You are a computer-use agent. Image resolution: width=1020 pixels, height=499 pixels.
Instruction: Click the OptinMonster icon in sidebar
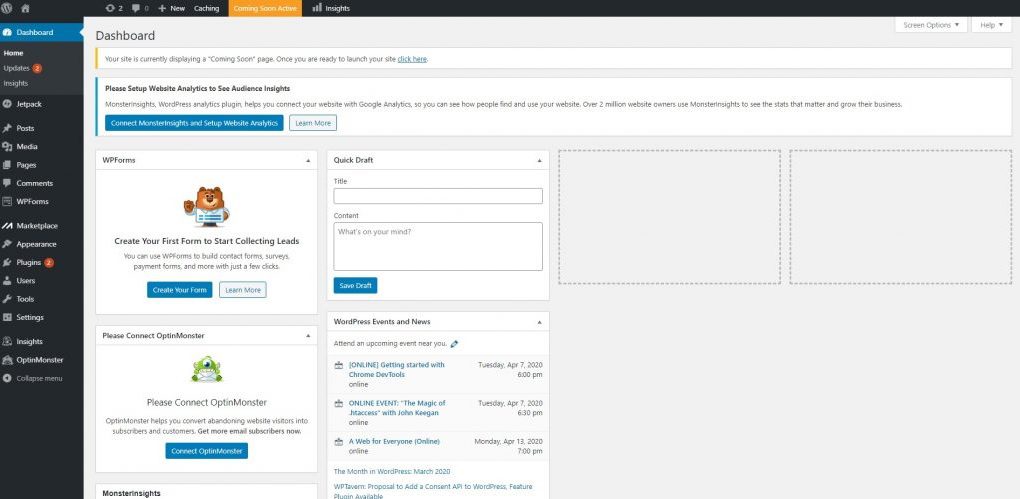[7, 360]
